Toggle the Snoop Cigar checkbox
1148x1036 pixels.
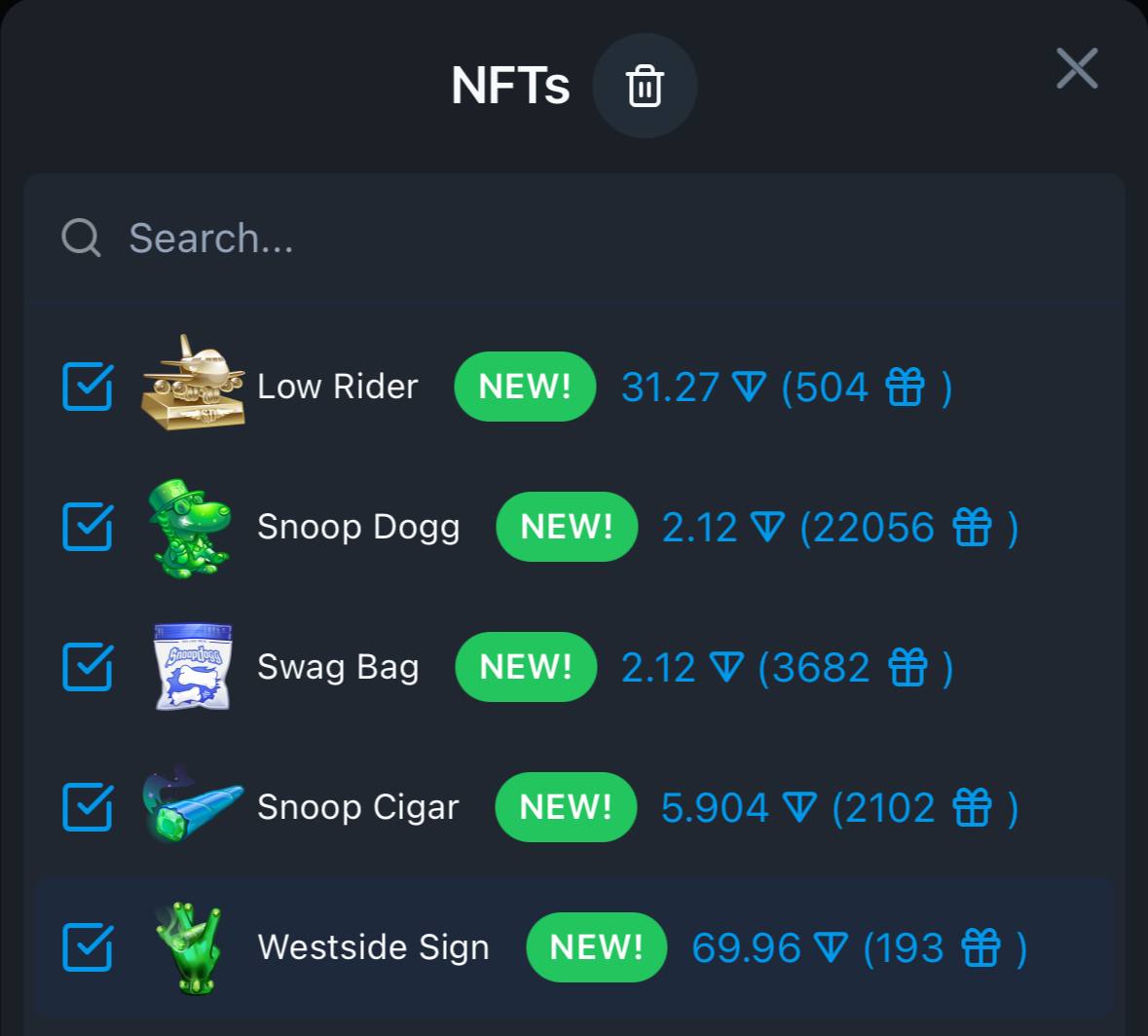coord(87,807)
